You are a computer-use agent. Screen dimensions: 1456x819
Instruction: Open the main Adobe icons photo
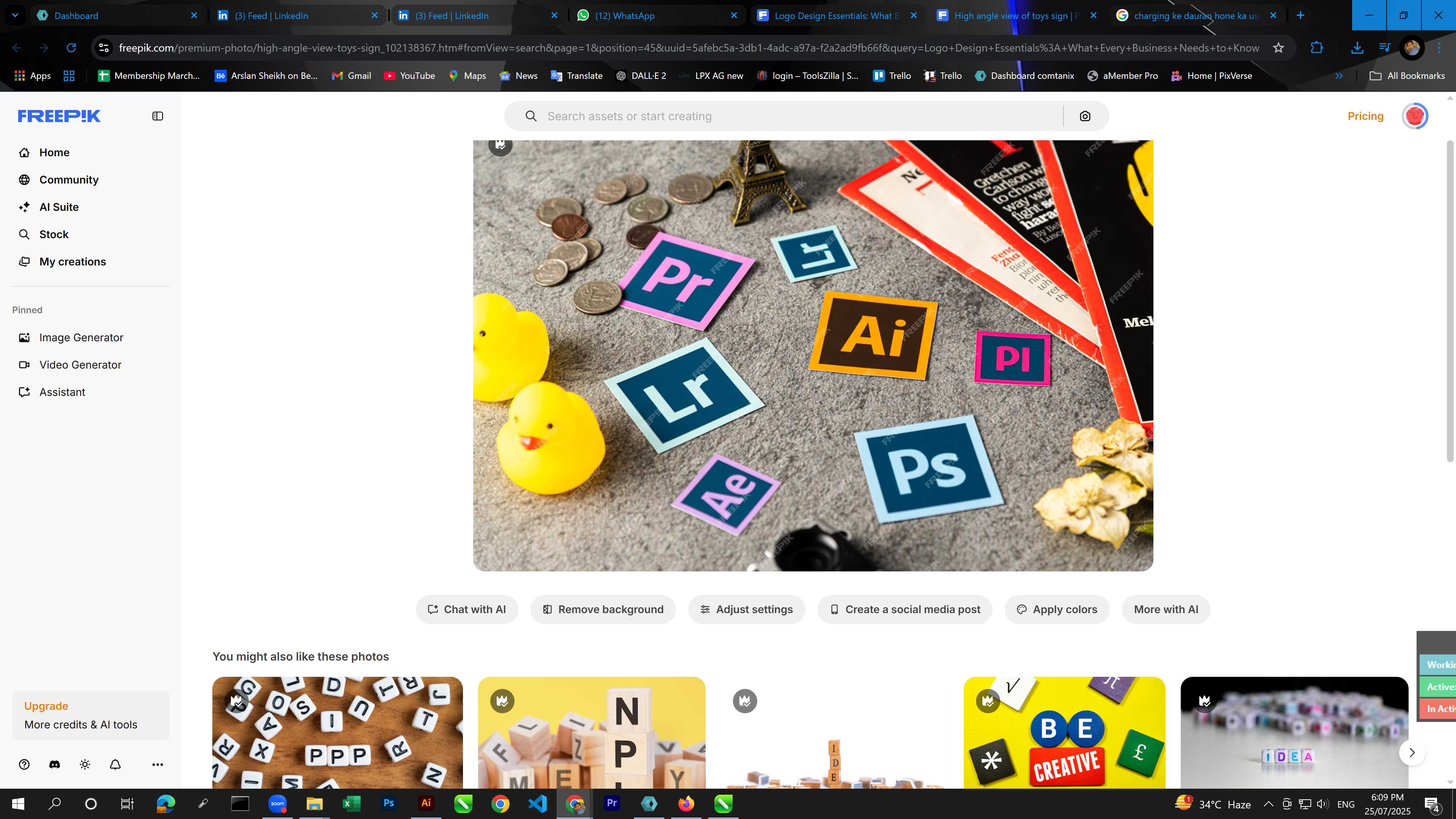813,356
